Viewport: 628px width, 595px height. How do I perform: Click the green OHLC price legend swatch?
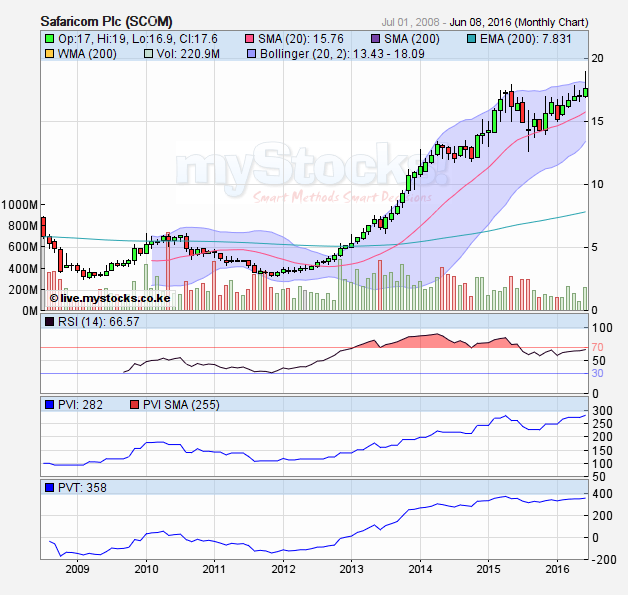(x=49, y=38)
